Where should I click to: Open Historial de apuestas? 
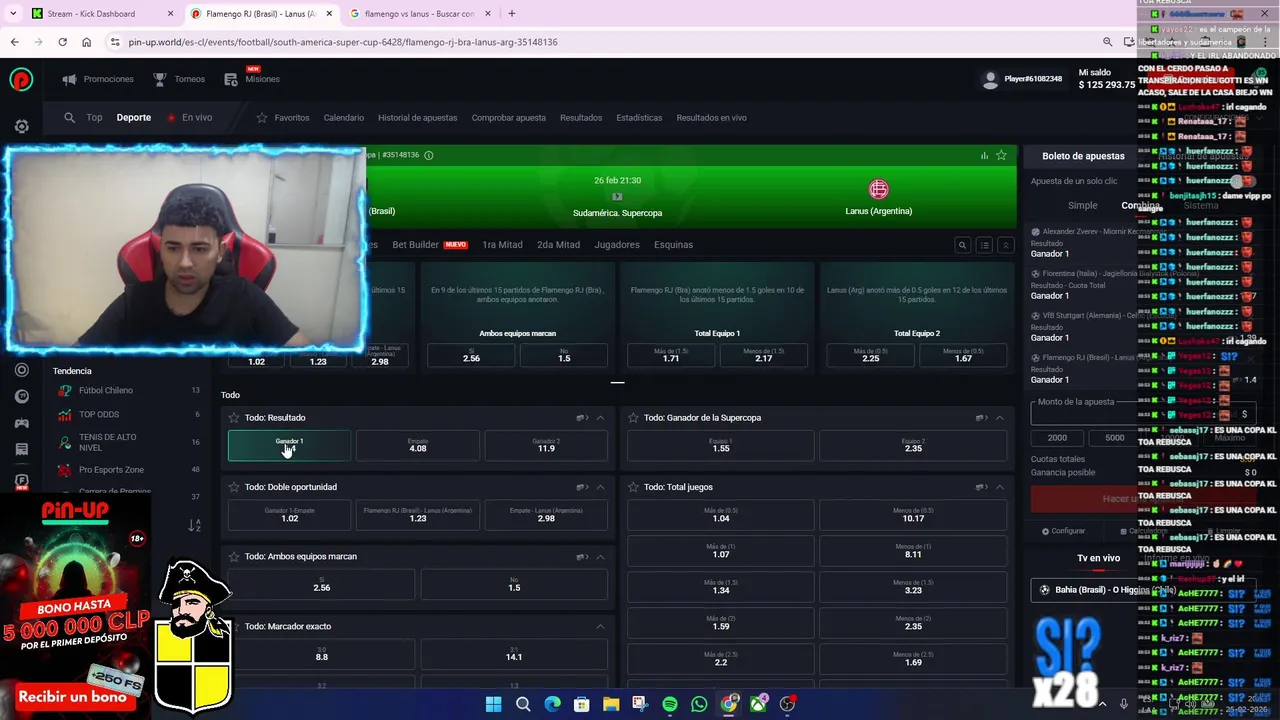pos(417,117)
